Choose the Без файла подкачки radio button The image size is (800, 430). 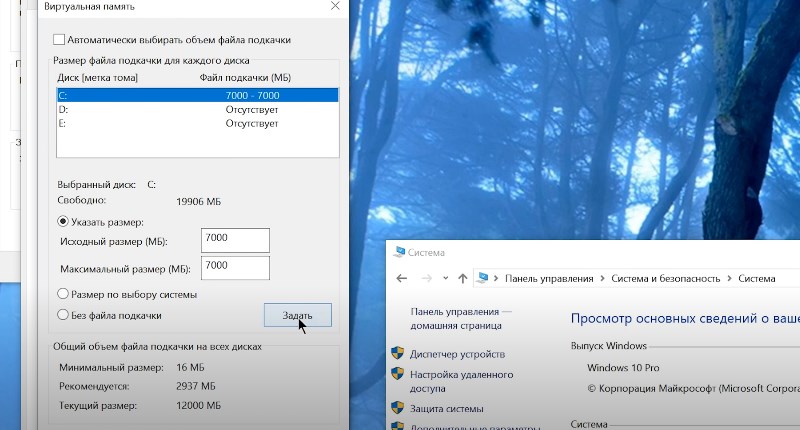tap(63, 315)
